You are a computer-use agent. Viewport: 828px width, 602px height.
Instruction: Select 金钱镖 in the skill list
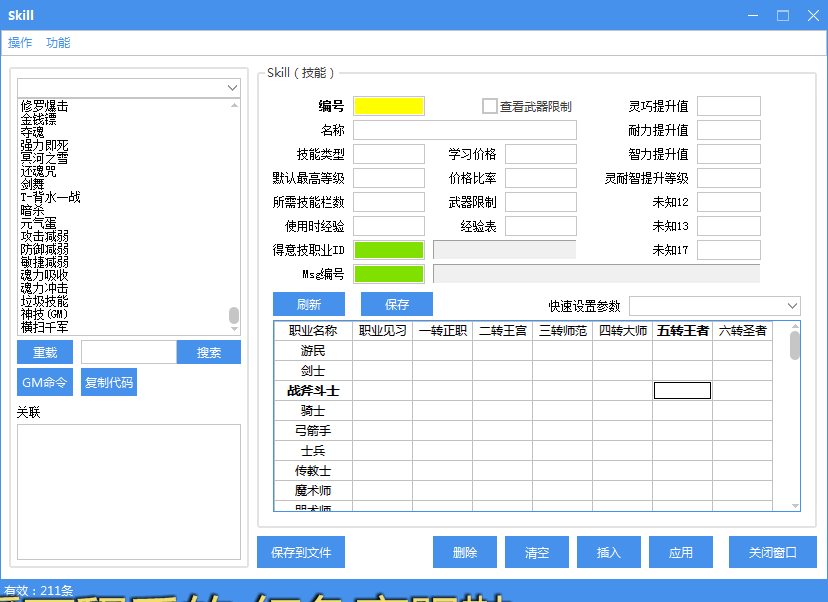point(38,119)
